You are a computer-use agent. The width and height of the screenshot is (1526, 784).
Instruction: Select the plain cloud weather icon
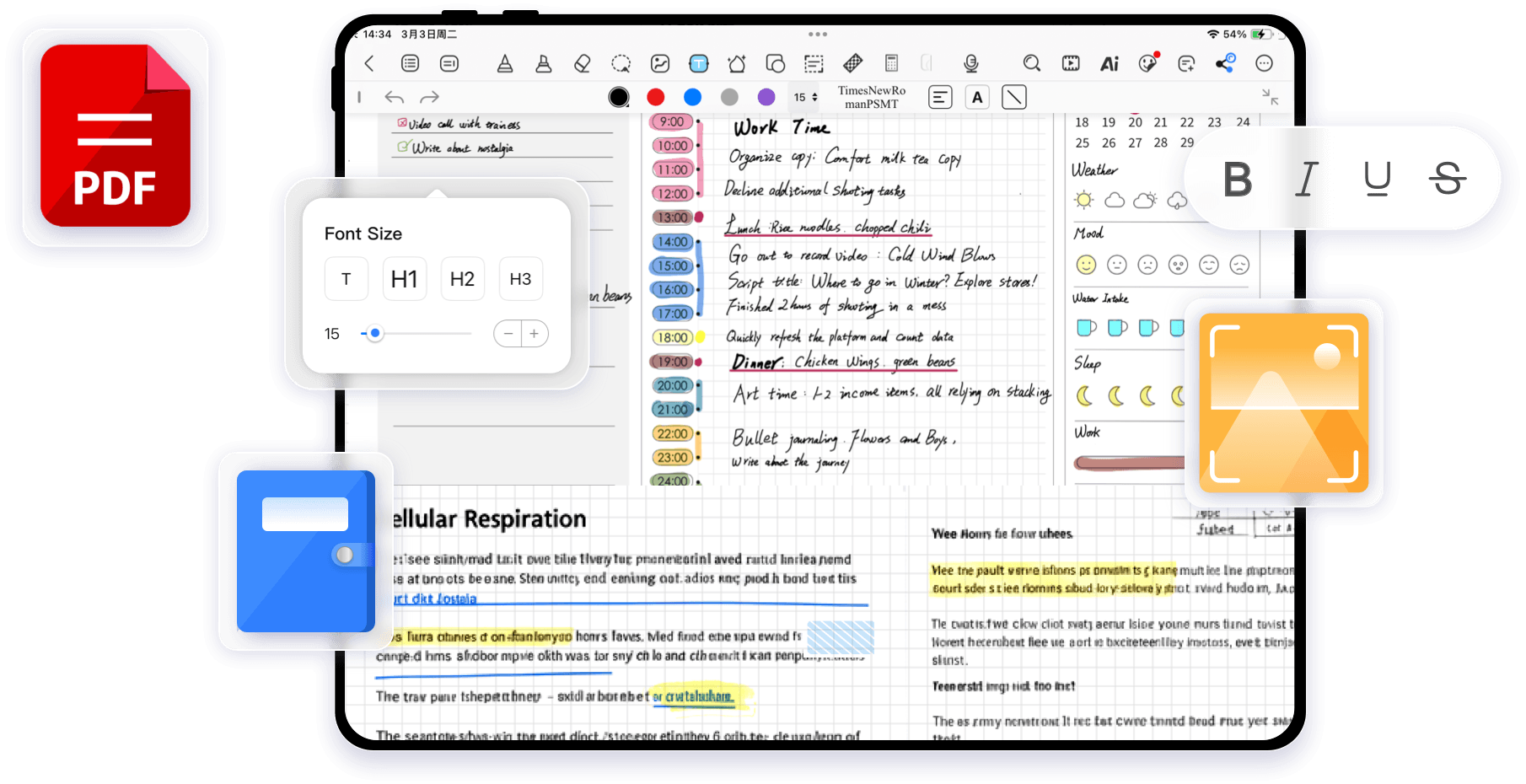1115,200
